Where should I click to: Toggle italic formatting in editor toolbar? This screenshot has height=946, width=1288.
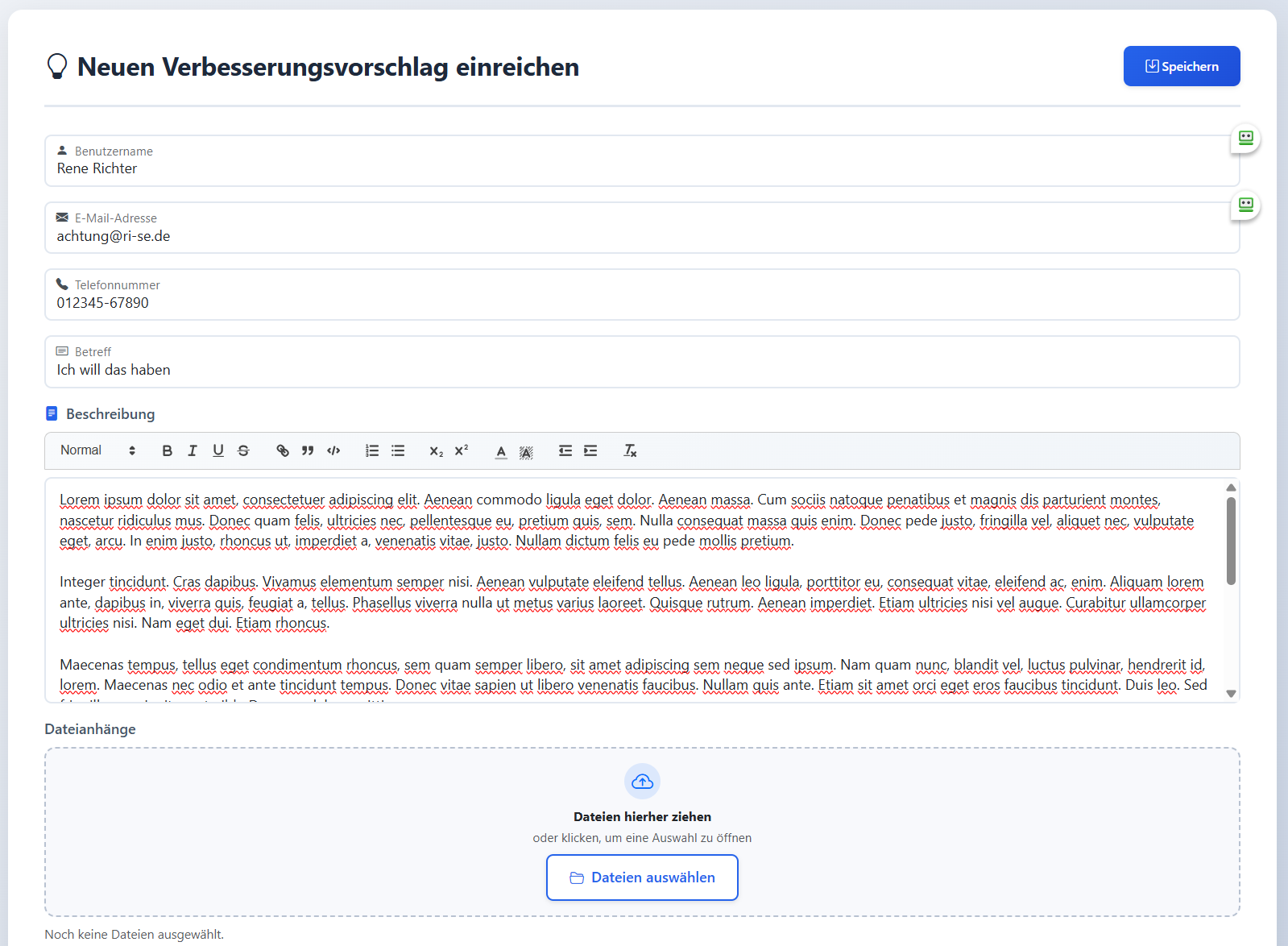193,450
